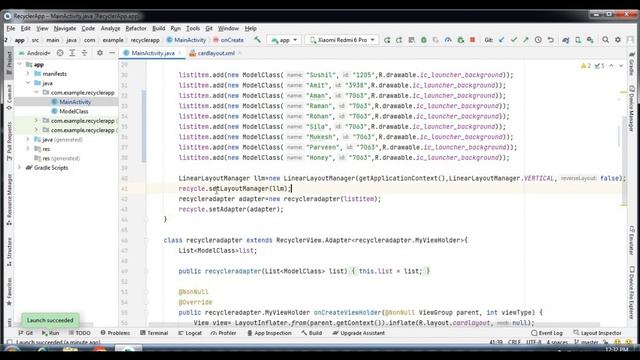Screen dimensions: 640x360
Task: Open the Upgrade Assistant tool window
Action: [x=359, y=333]
